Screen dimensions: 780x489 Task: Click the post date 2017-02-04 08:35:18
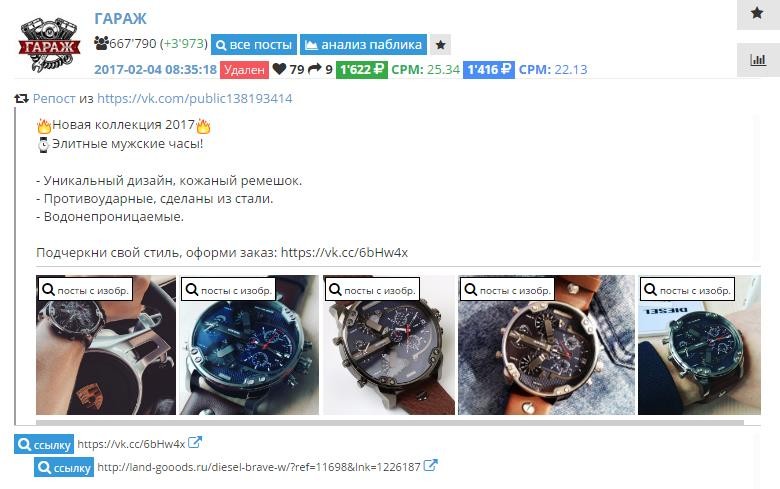155,69
